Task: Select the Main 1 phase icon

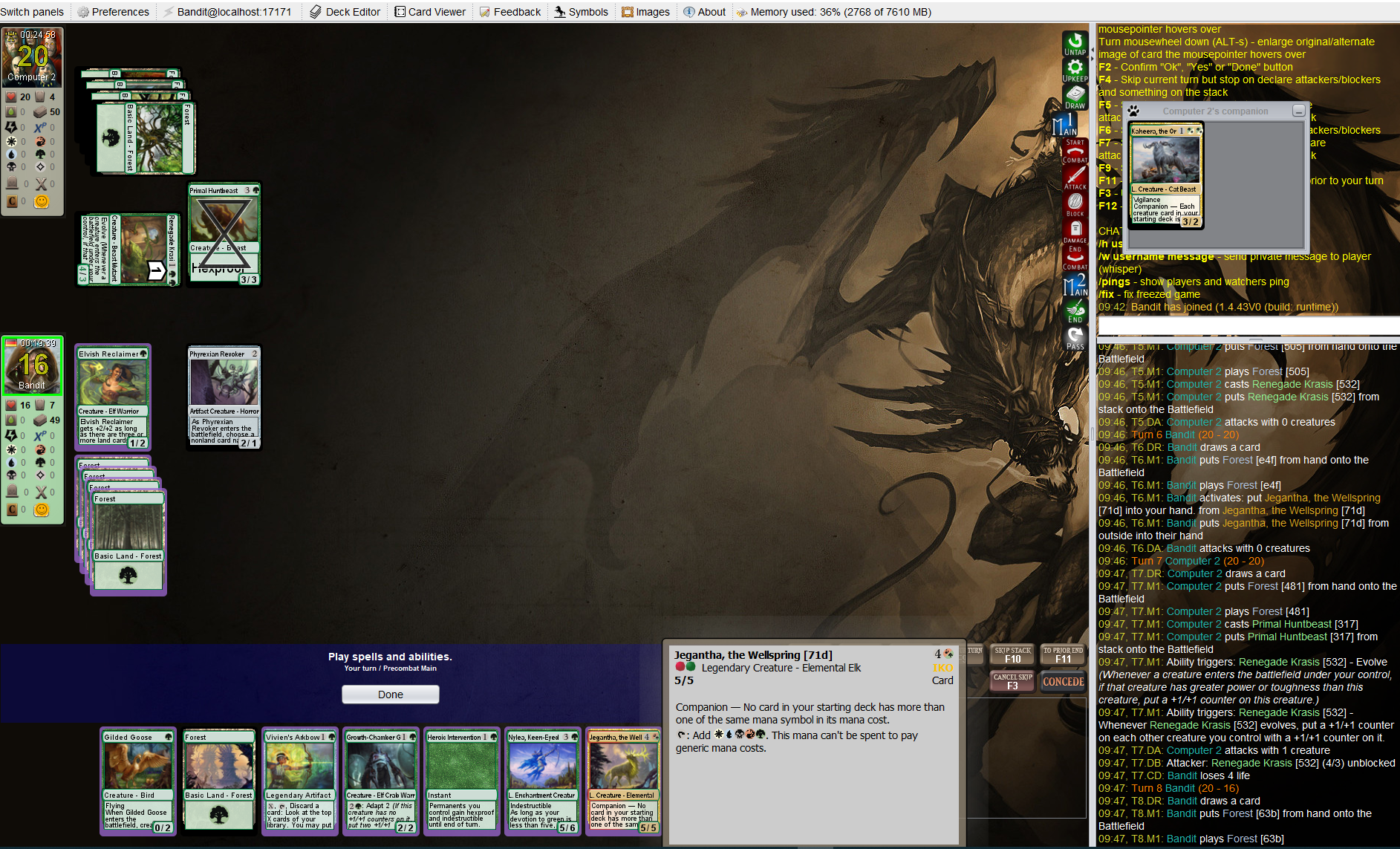Action: coord(1066,124)
